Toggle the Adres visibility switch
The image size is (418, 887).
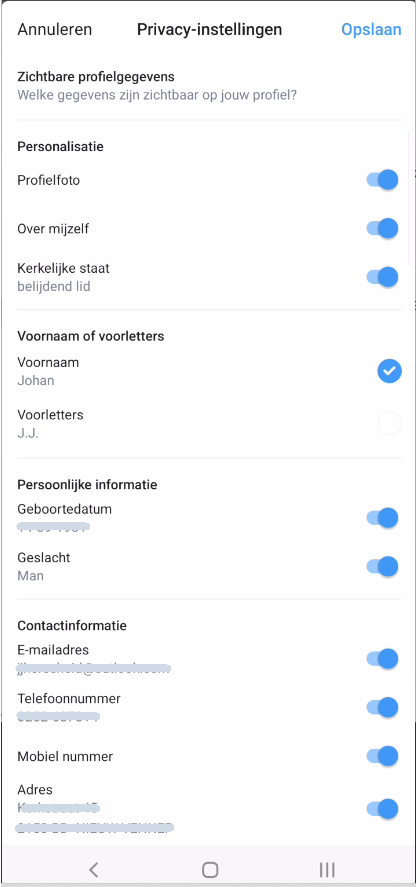point(382,808)
